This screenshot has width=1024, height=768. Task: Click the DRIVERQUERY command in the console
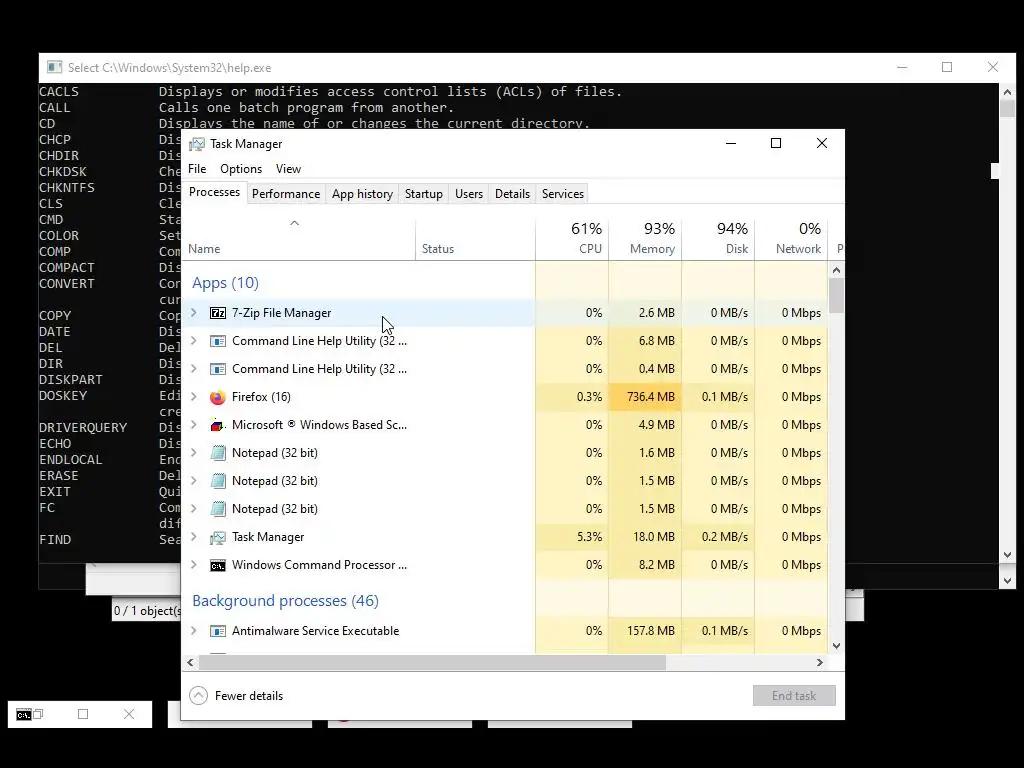83,428
